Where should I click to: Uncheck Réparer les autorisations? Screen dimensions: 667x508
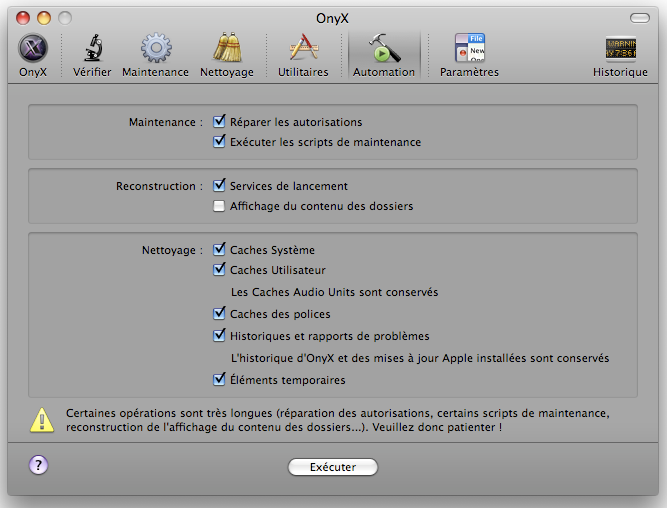(219, 121)
